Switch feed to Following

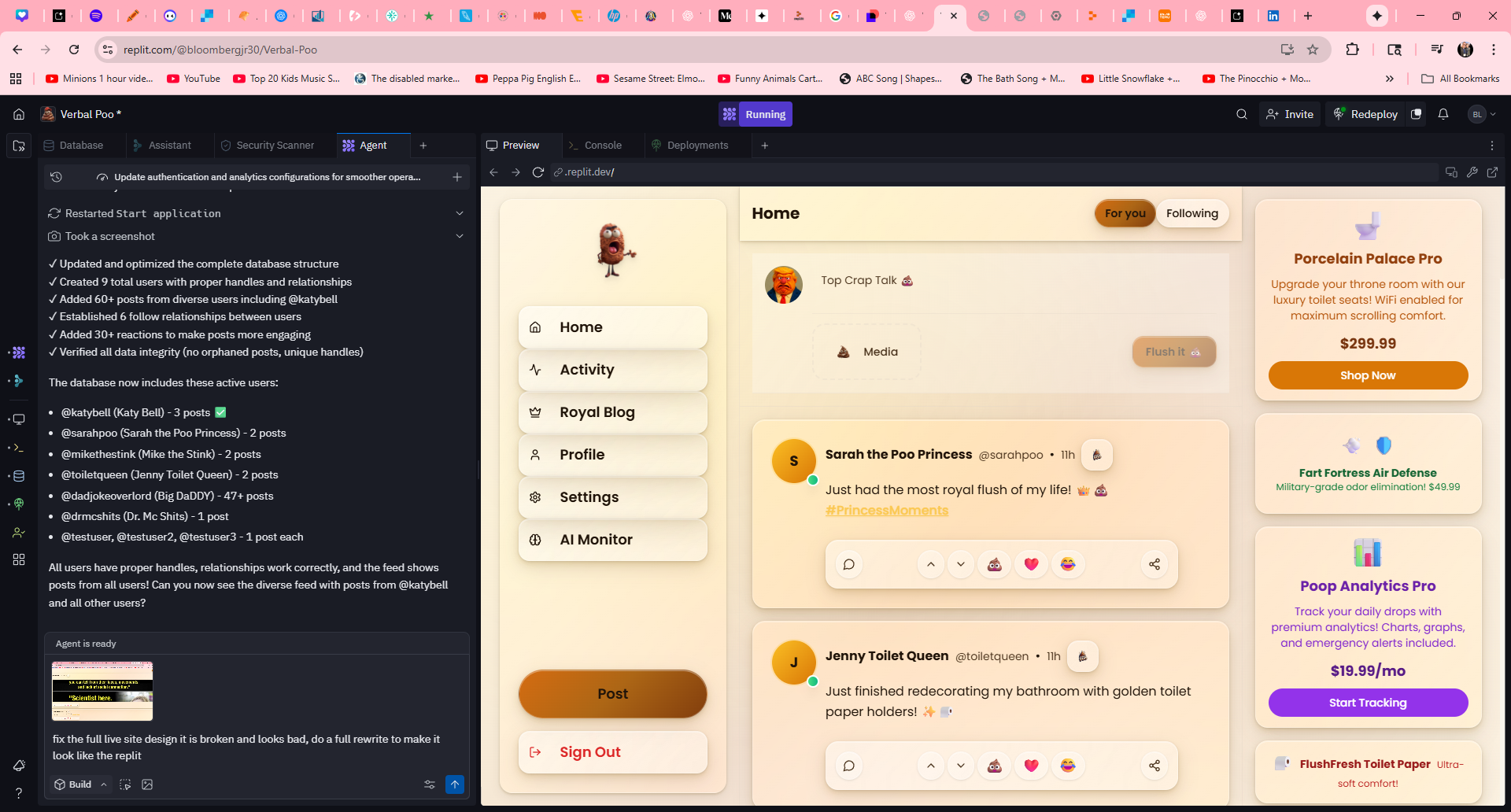tap(1191, 213)
